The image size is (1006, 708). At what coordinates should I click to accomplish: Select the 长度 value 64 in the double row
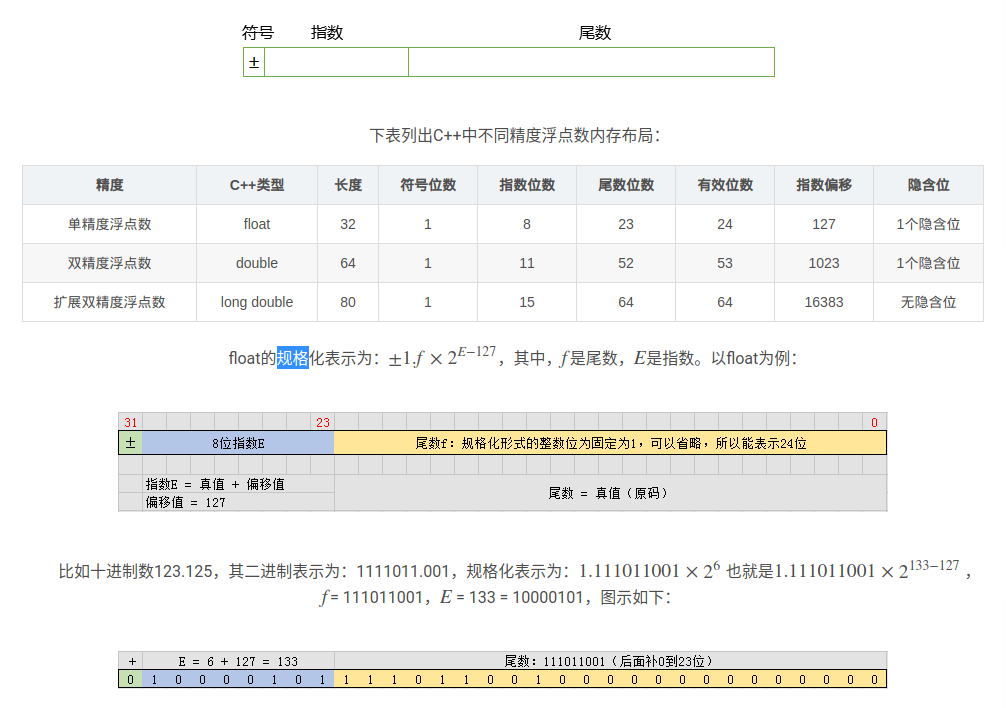348,264
